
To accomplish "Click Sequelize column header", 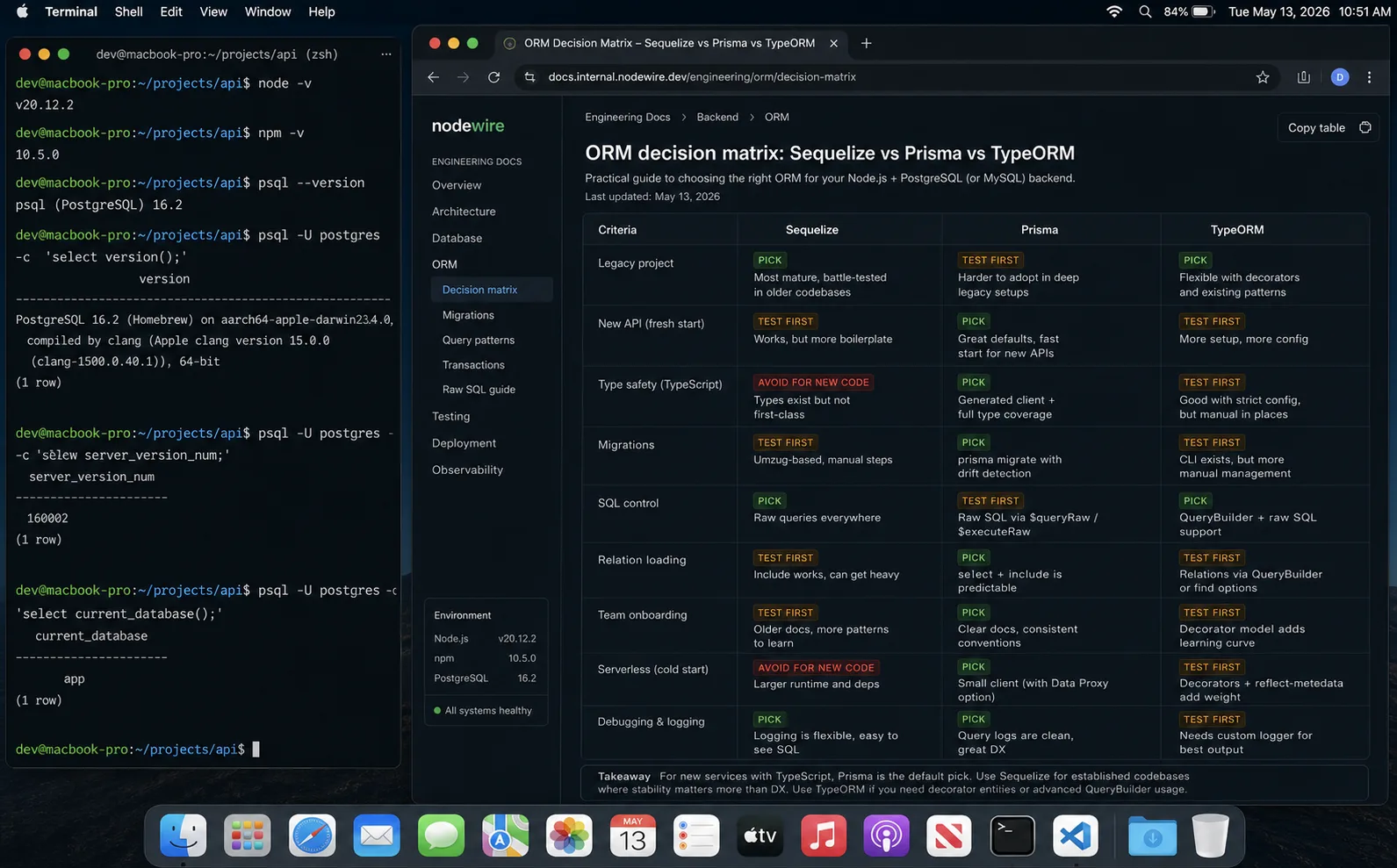I will tap(812, 230).
